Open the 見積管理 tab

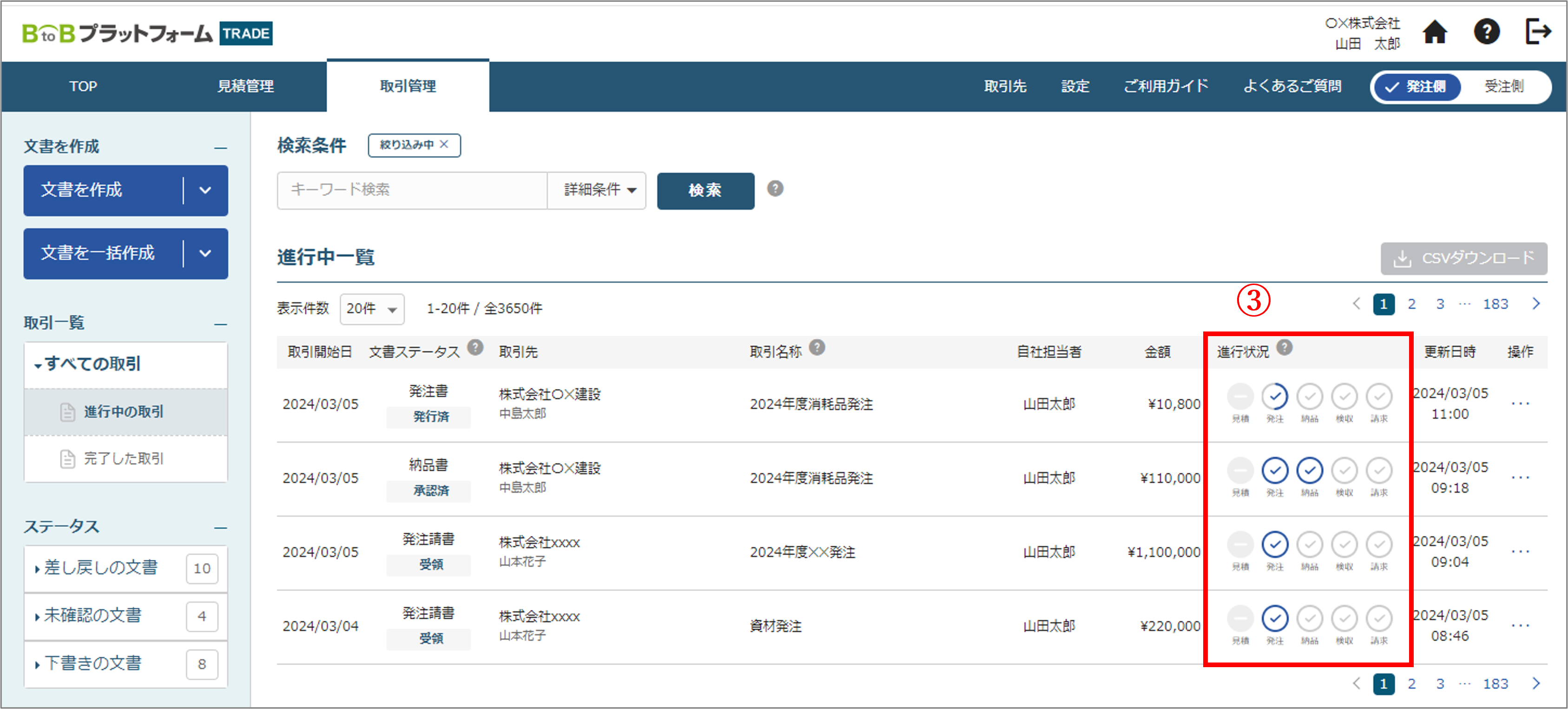[245, 86]
